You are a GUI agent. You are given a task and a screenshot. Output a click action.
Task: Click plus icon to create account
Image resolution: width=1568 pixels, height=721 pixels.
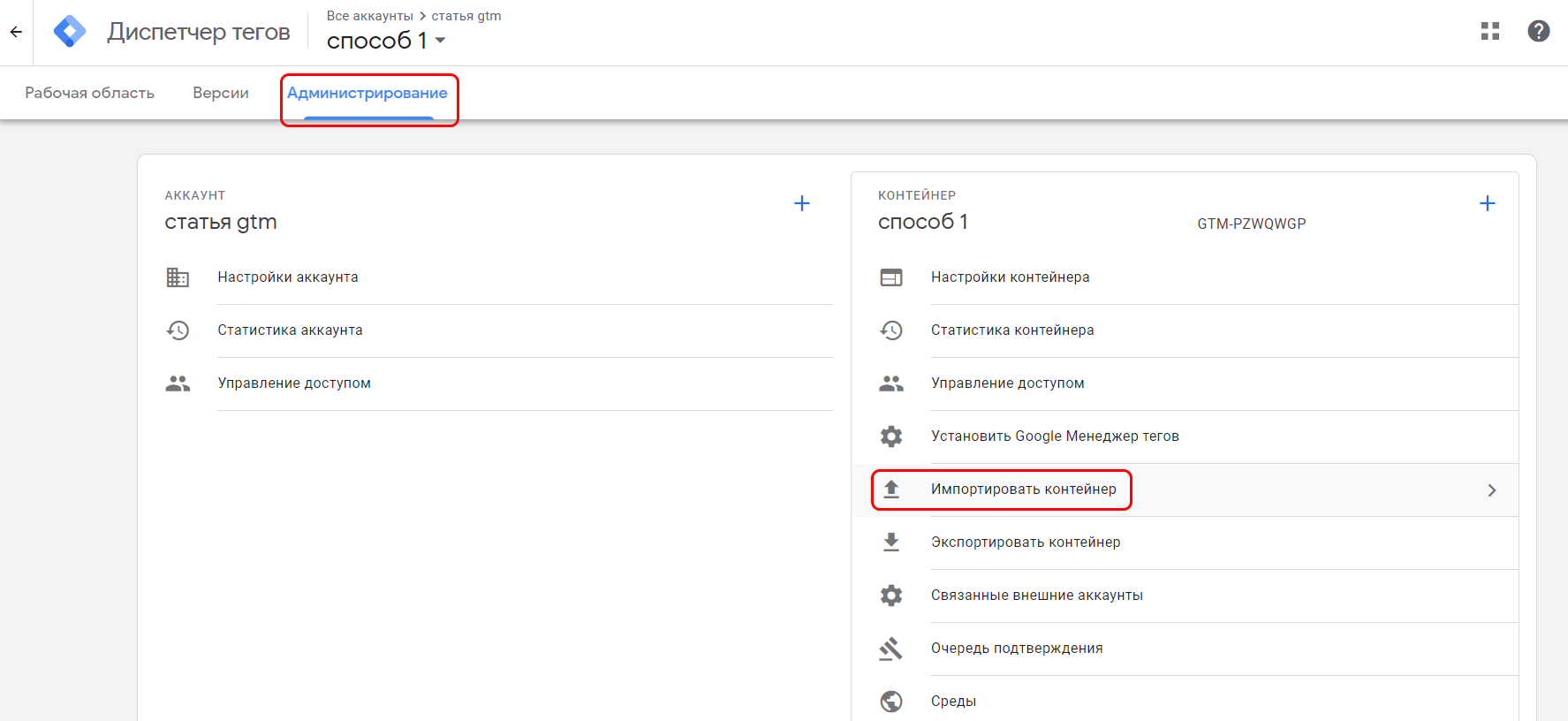click(802, 203)
